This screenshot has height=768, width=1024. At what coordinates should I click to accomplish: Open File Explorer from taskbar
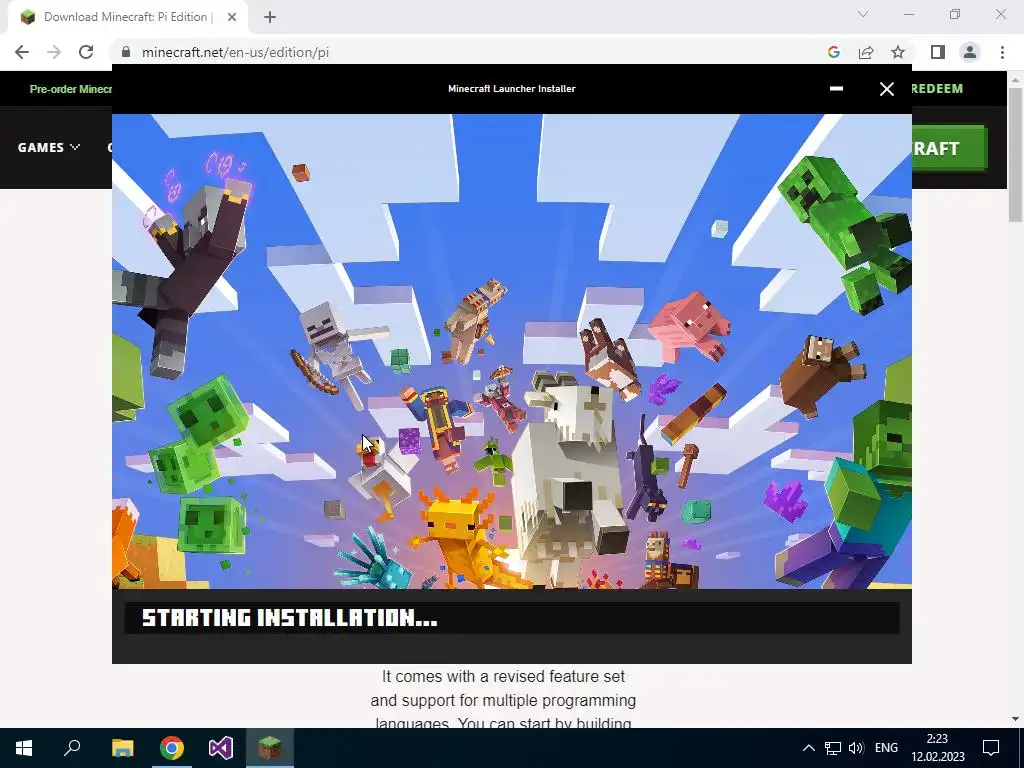click(122, 748)
